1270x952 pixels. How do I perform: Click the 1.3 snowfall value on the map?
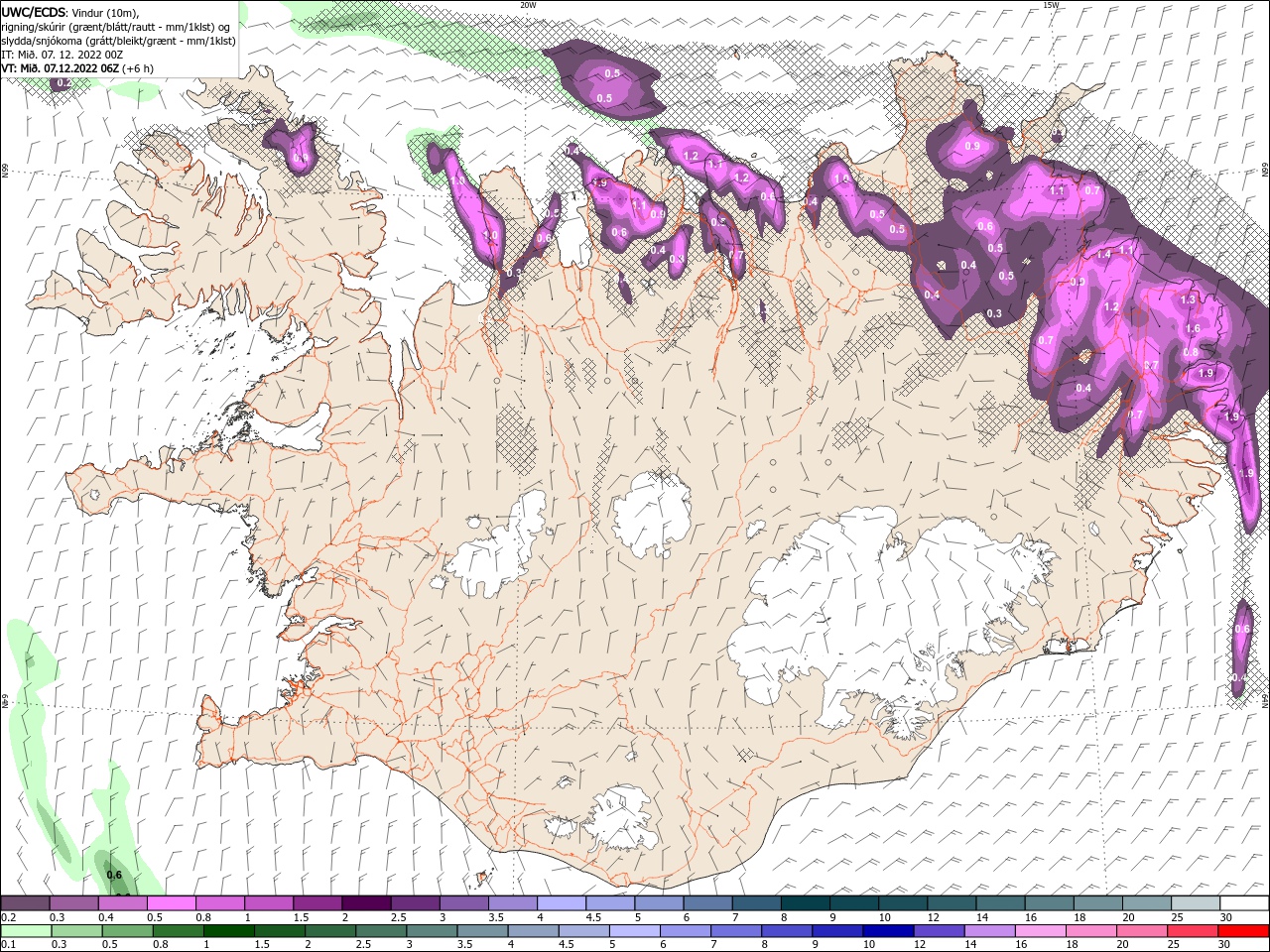coord(1187,299)
